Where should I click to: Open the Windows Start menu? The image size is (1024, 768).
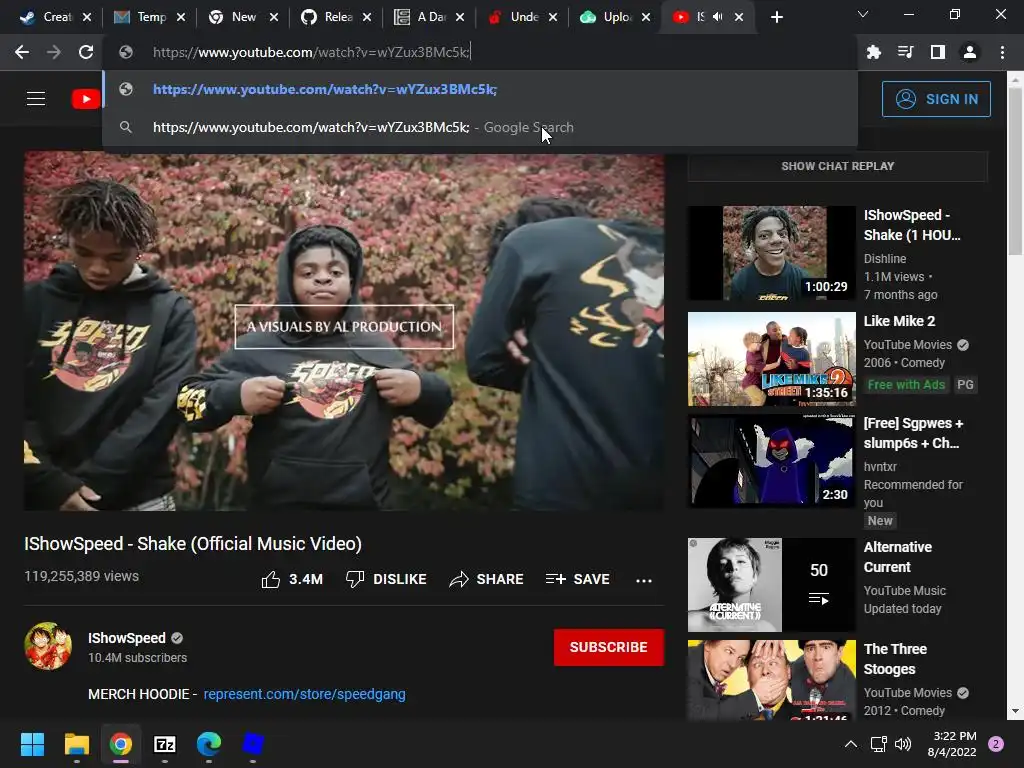pos(32,744)
